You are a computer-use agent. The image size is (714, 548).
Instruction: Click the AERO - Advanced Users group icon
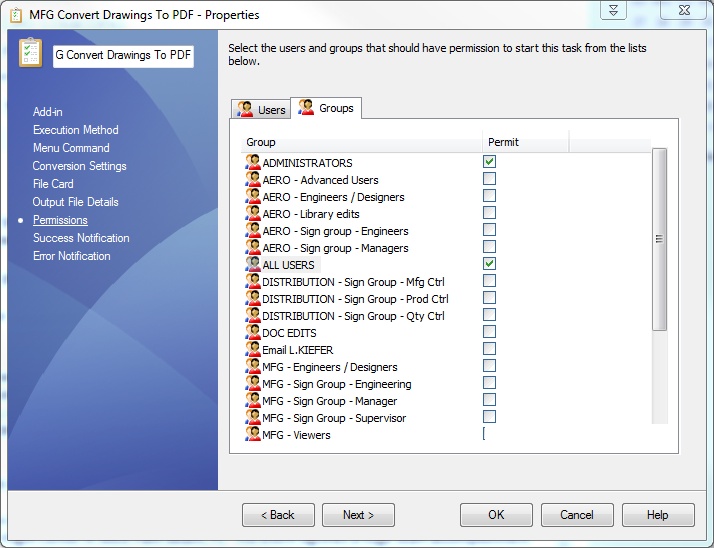pos(253,179)
